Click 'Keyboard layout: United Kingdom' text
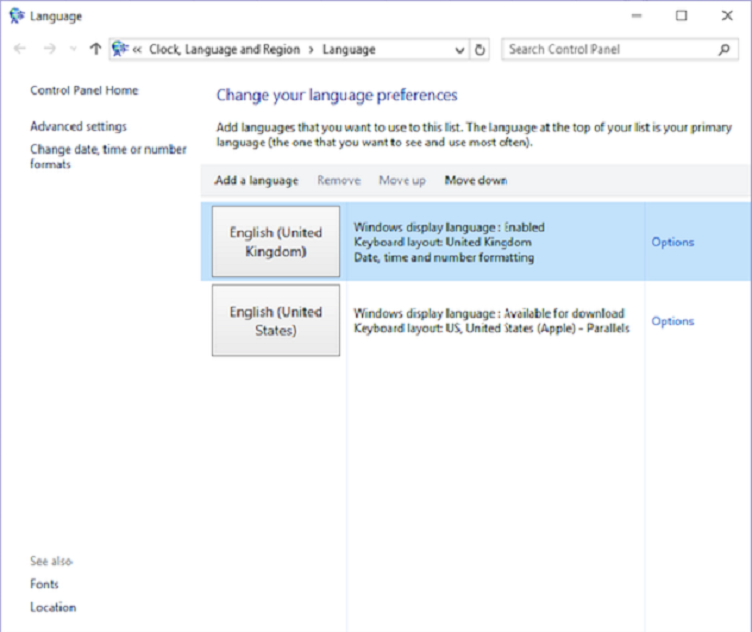This screenshot has width=752, height=632. point(443,242)
